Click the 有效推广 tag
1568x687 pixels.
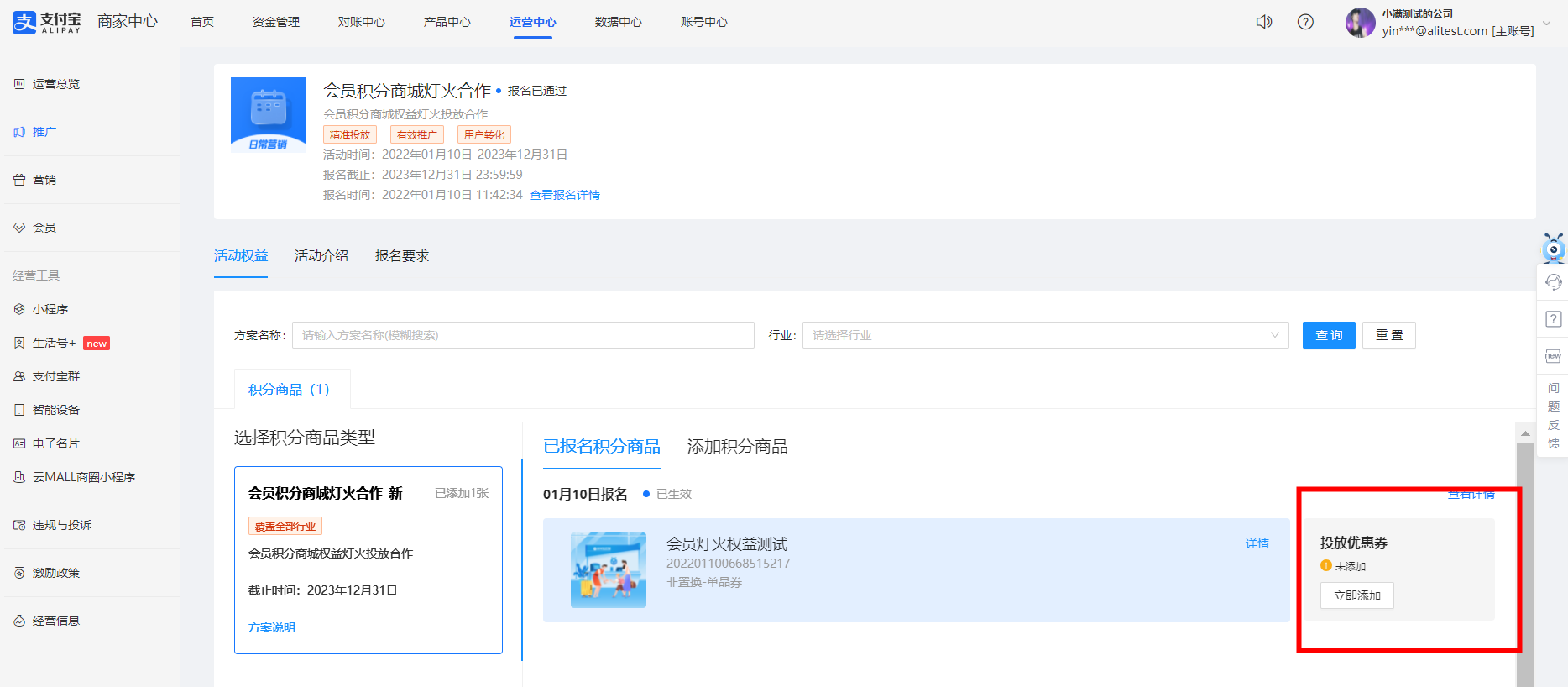pyautogui.click(x=417, y=134)
